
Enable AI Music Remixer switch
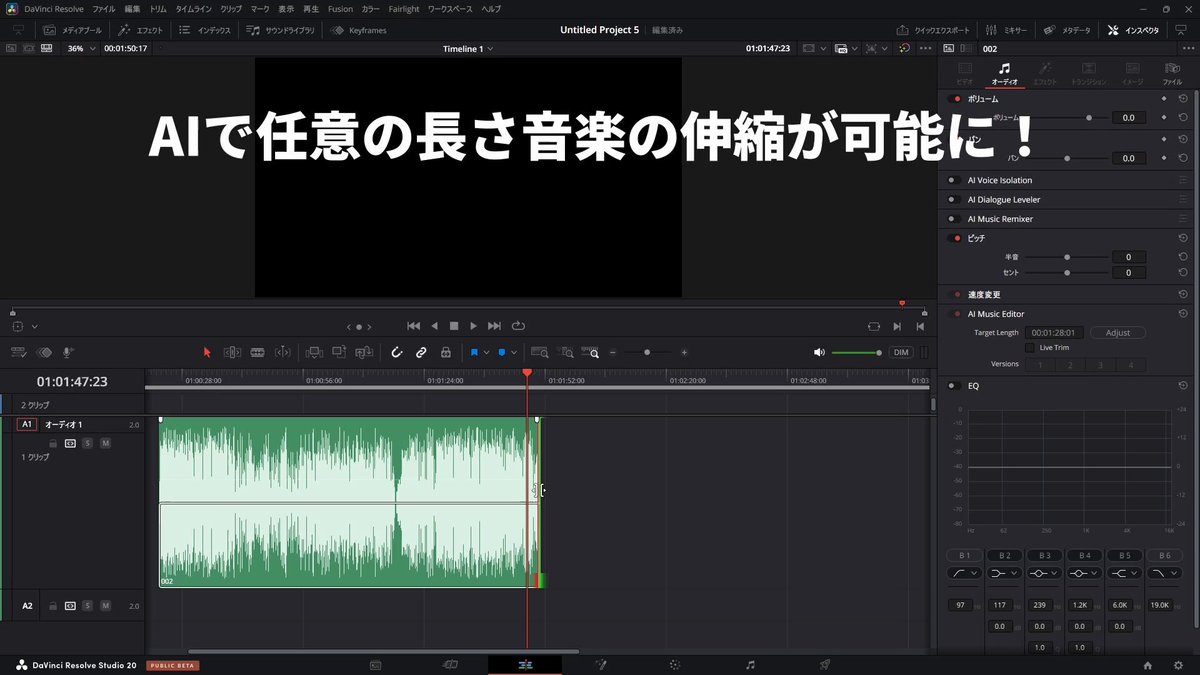click(x=955, y=218)
